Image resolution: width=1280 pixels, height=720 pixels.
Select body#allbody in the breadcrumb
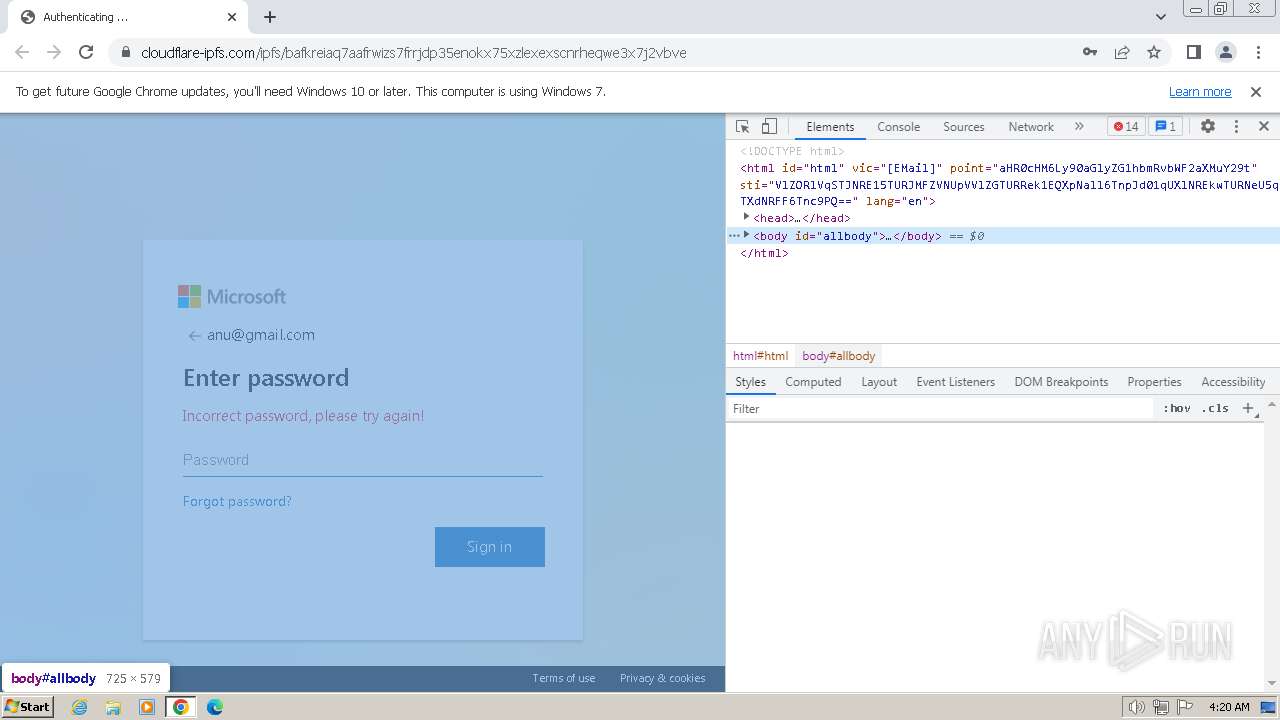(x=838, y=356)
